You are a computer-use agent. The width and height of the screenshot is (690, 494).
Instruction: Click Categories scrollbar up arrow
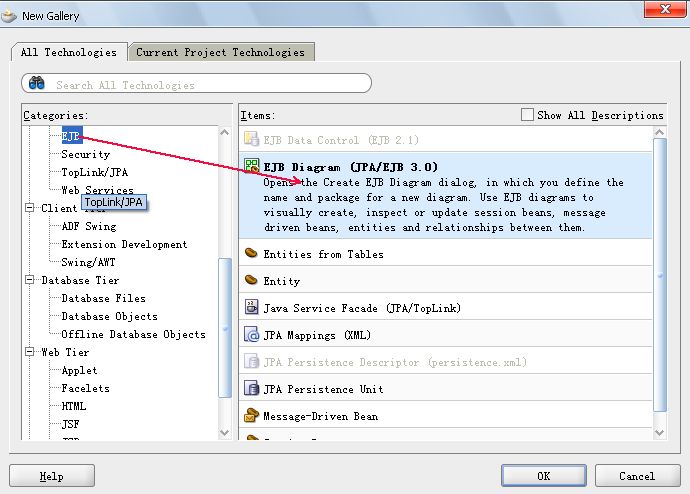coord(224,132)
